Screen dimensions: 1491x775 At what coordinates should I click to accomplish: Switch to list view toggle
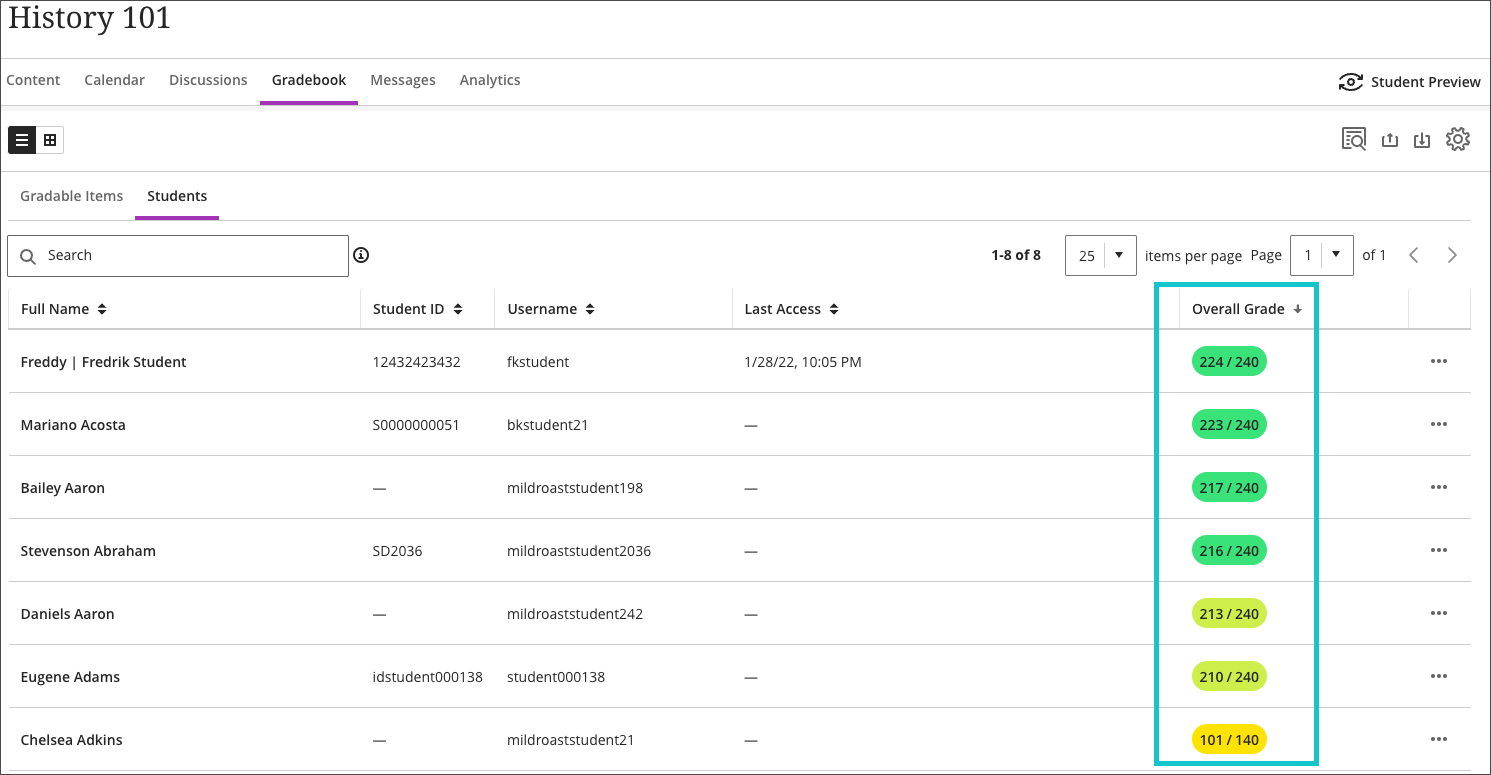coord(22,140)
